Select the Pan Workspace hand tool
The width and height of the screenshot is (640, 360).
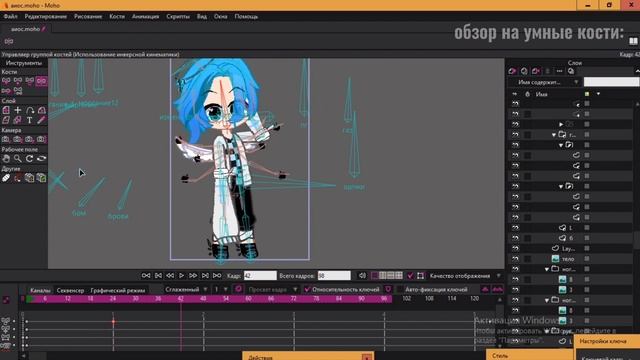(x=6, y=159)
